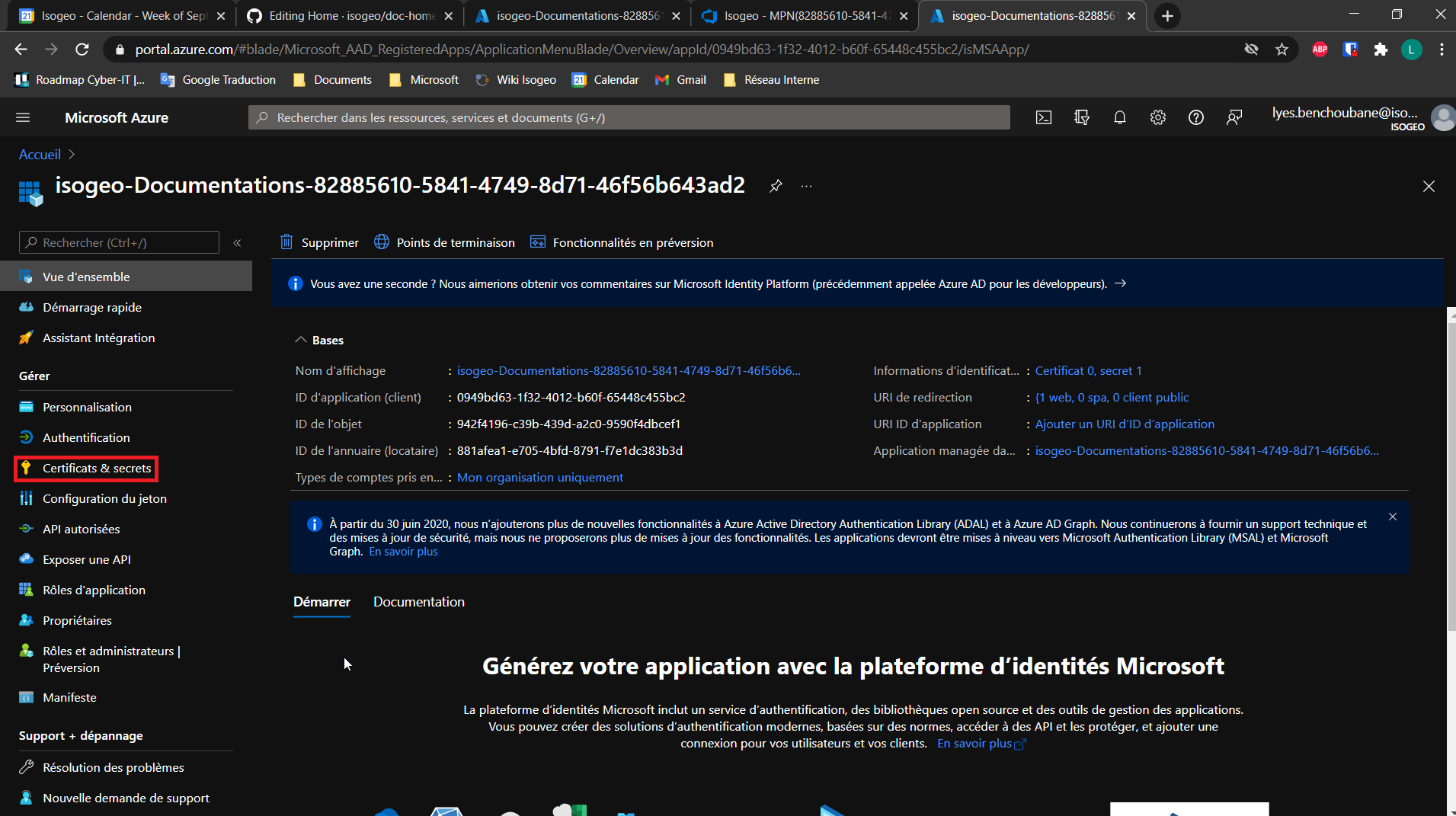The image size is (1456, 816).
Task: Close the application blade
Action: point(1429,186)
